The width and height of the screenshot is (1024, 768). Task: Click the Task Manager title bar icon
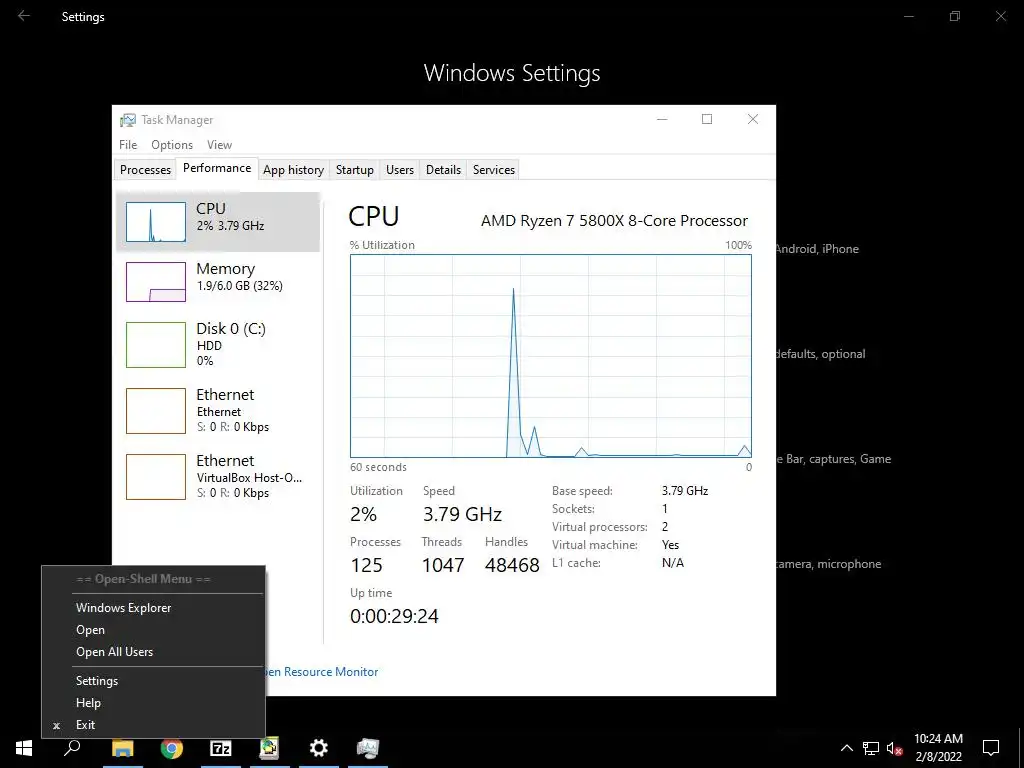127,120
